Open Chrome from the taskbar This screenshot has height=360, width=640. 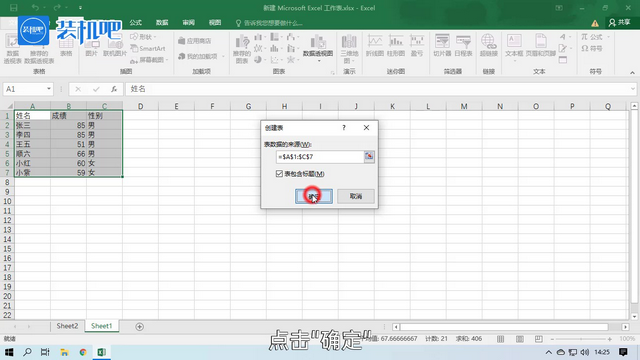pos(83,352)
